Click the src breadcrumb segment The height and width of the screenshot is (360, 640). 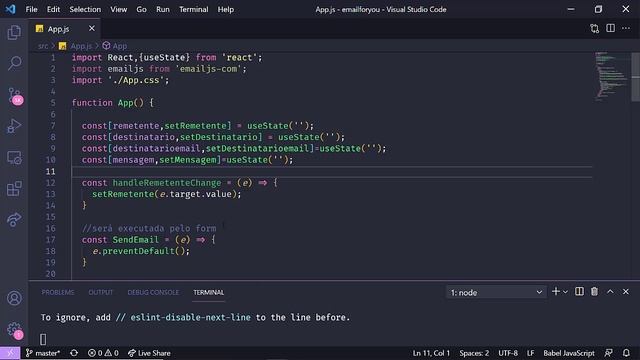(43, 46)
